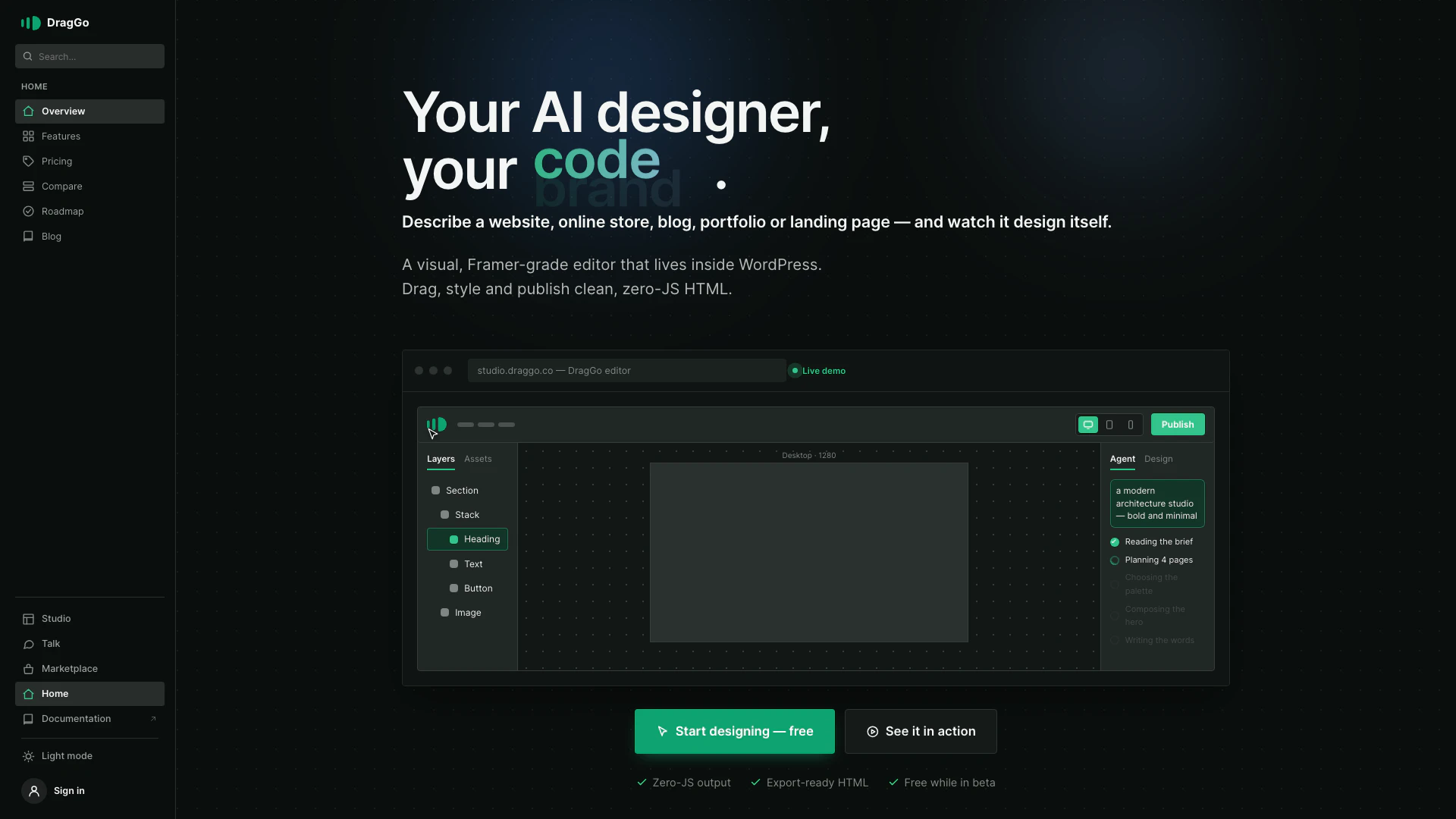The width and height of the screenshot is (1456, 819).
Task: Toggle Light mode
Action: [89, 756]
